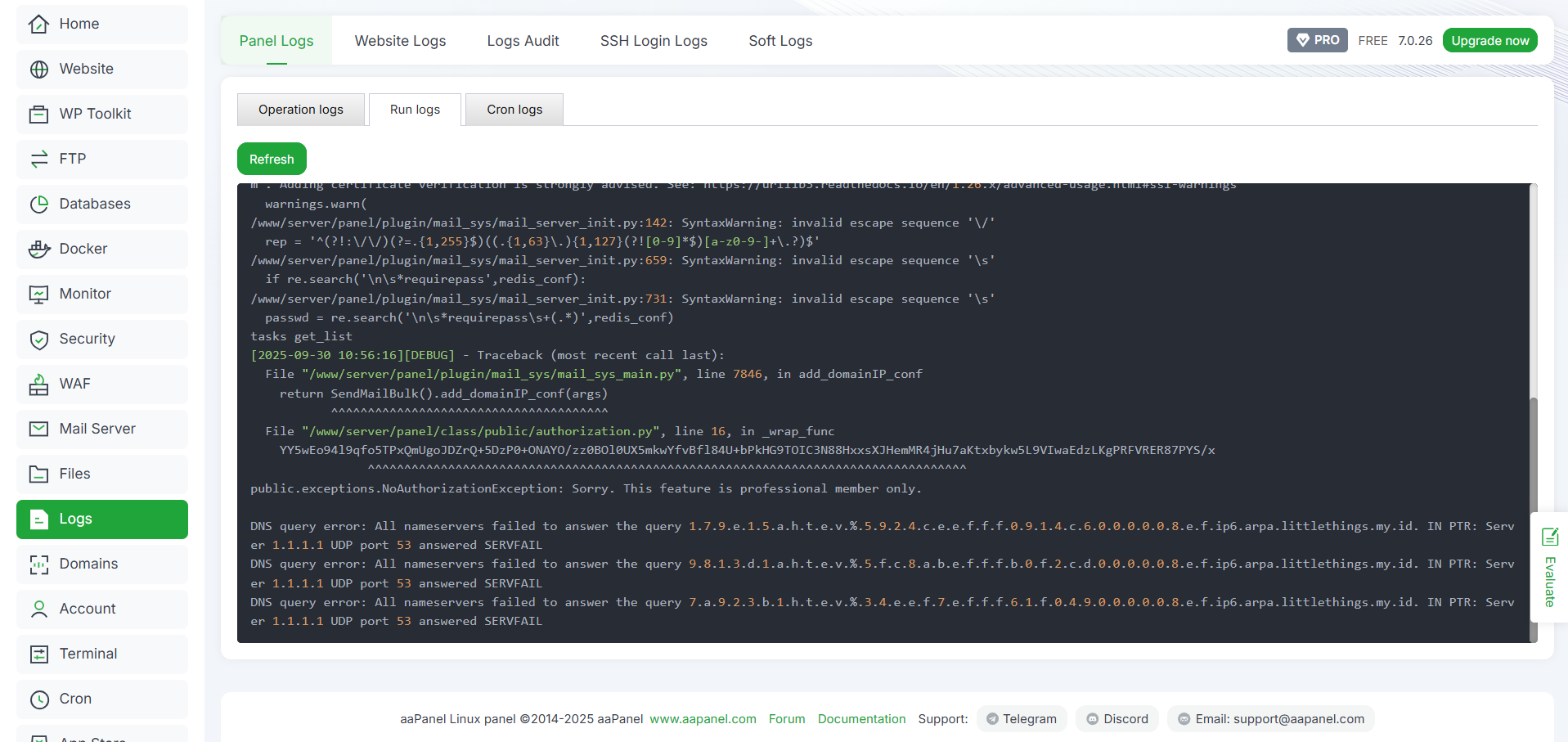Click the PRO diamond badge
This screenshot has height=742, width=1568.
1317,40
